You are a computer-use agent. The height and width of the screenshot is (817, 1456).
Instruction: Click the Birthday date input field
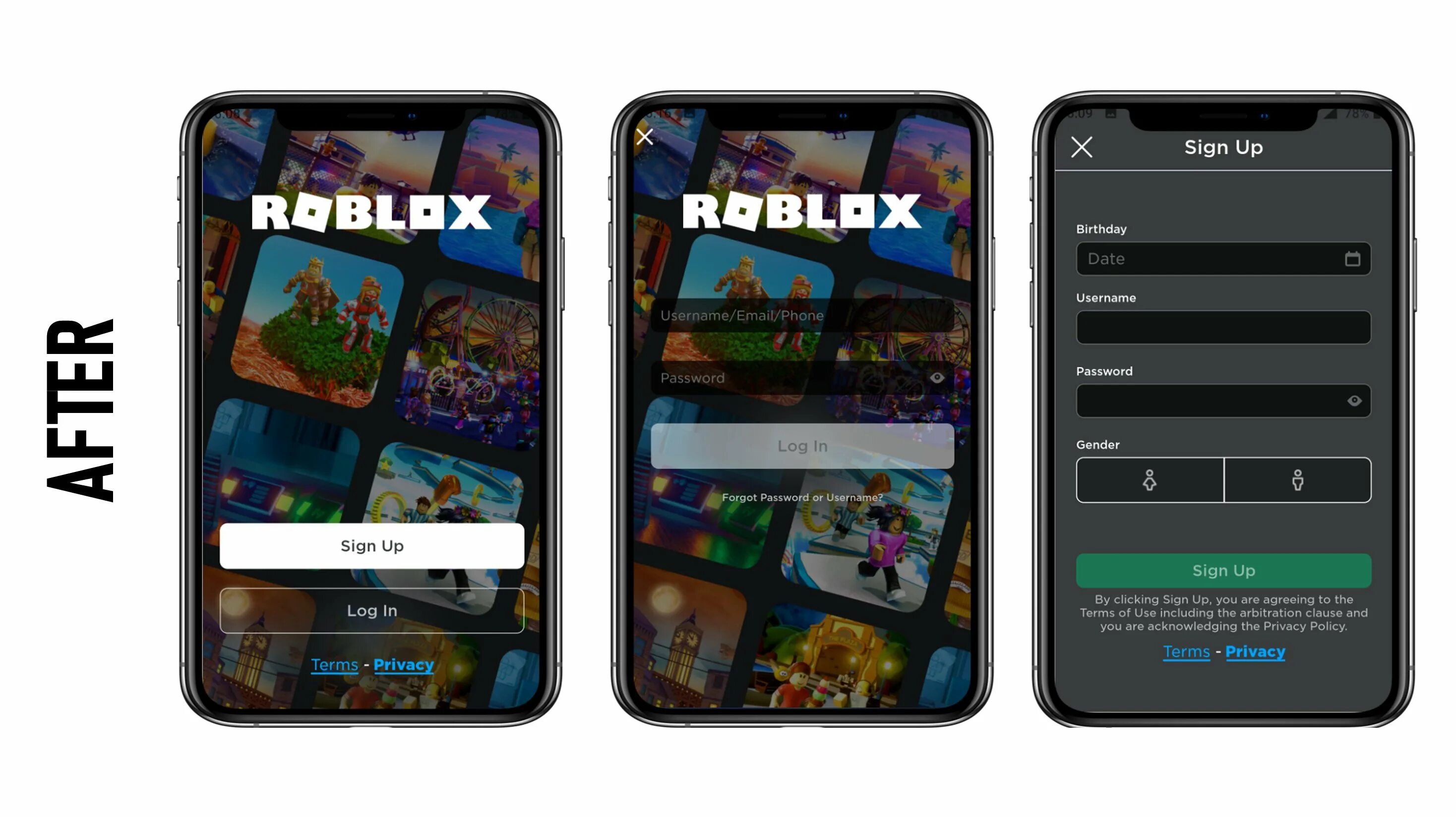[x=1223, y=259]
